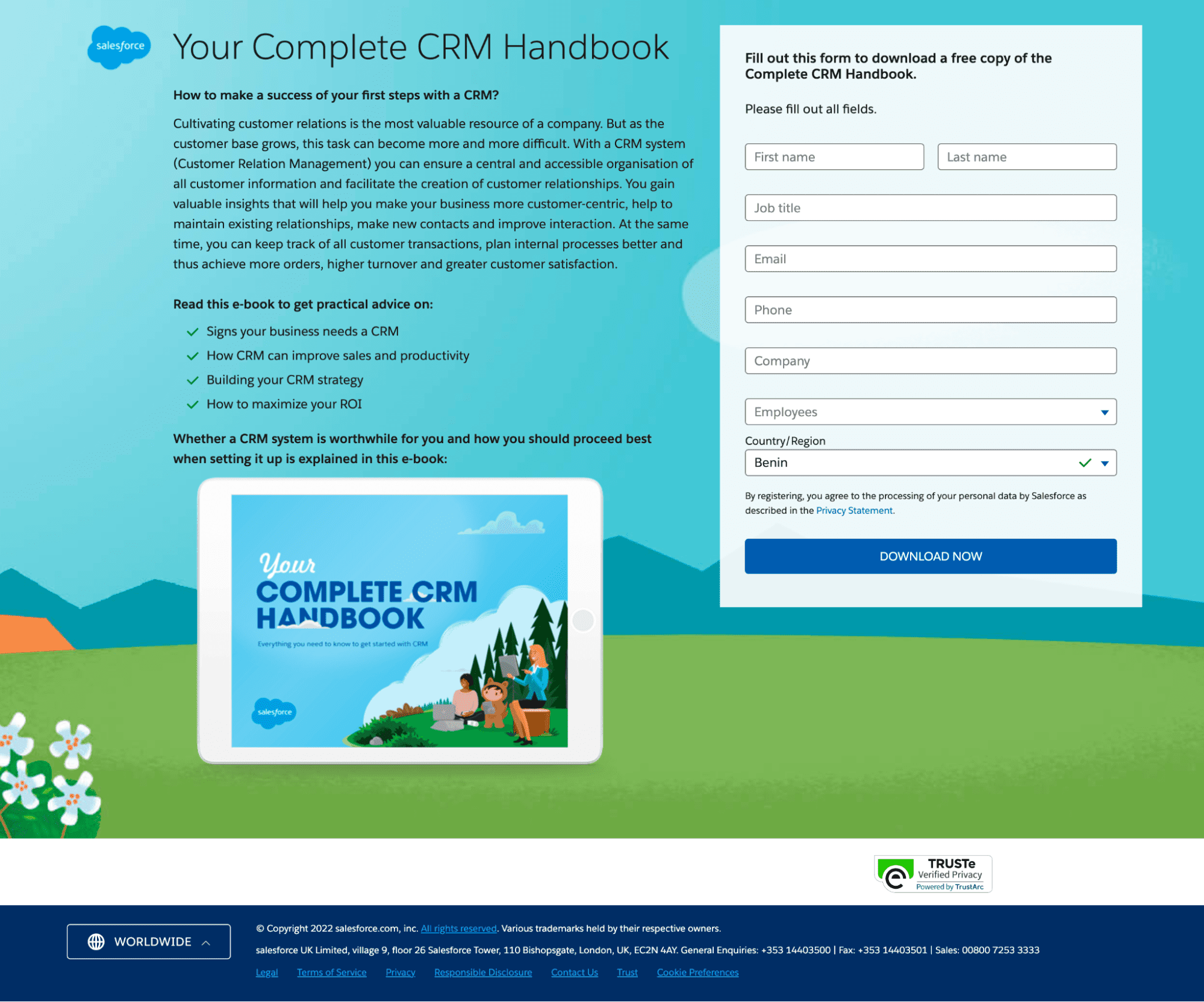This screenshot has height=1002, width=1204.
Task: Click the 'Privacy Statement' link
Action: [853, 510]
